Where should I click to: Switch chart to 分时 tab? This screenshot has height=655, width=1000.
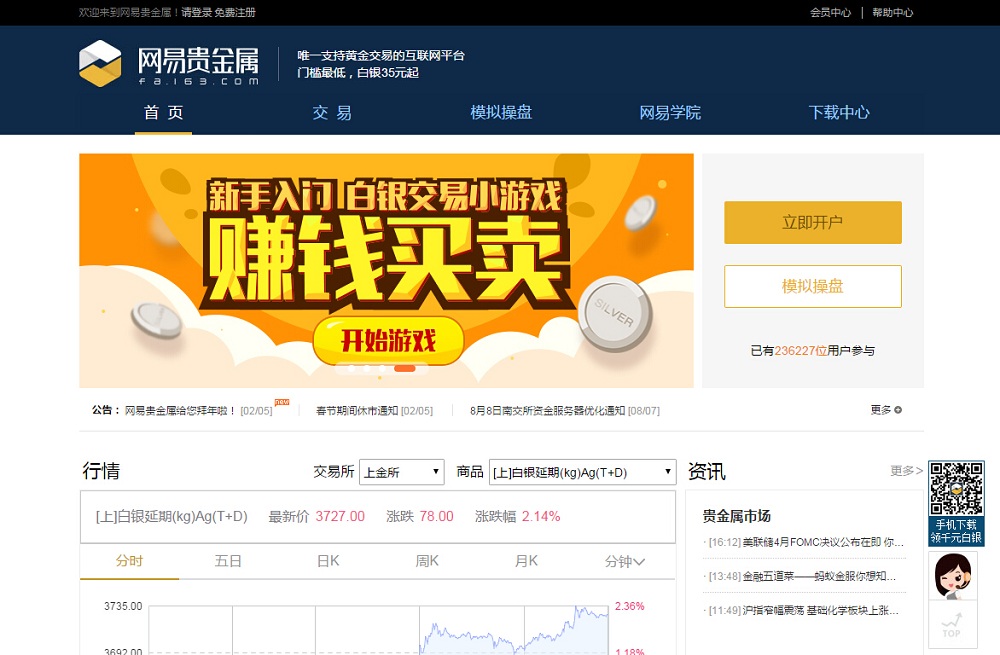click(129, 561)
